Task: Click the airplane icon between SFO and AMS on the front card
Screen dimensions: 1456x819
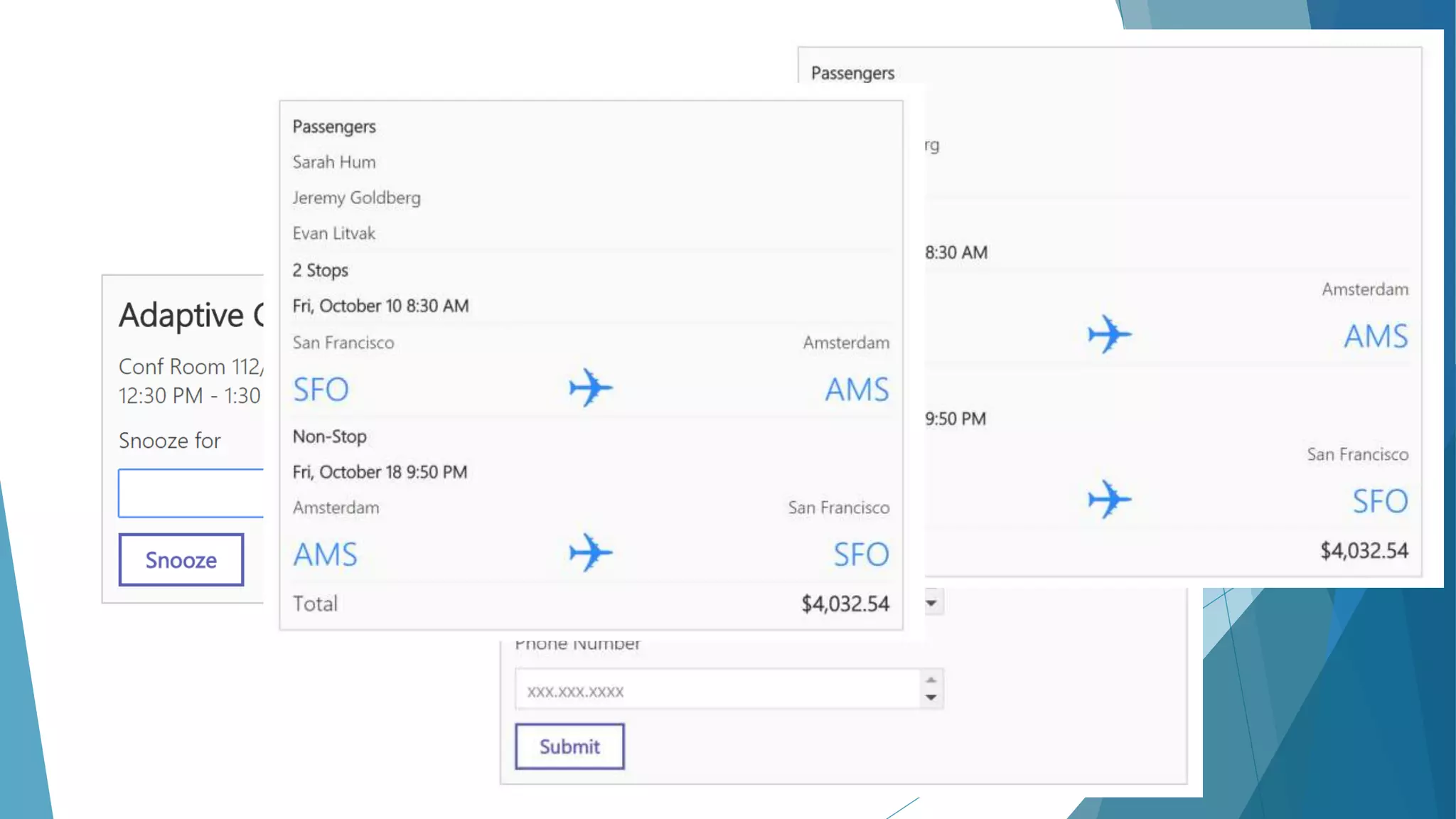Action: 590,388
